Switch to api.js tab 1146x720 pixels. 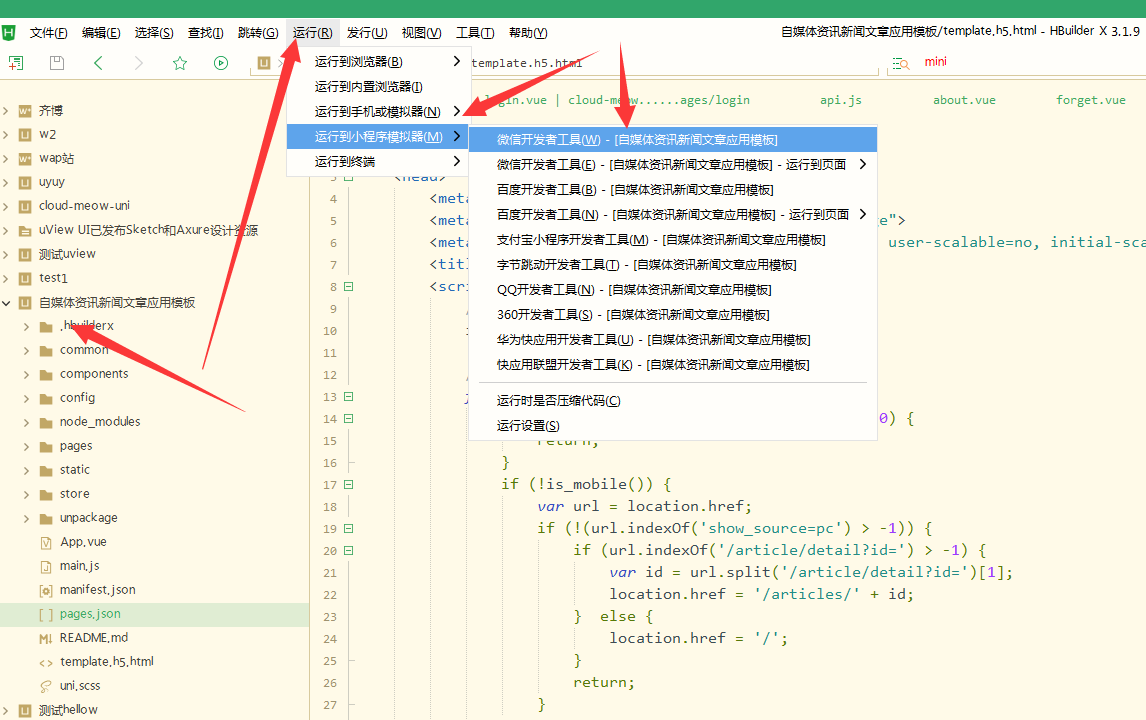coord(840,100)
